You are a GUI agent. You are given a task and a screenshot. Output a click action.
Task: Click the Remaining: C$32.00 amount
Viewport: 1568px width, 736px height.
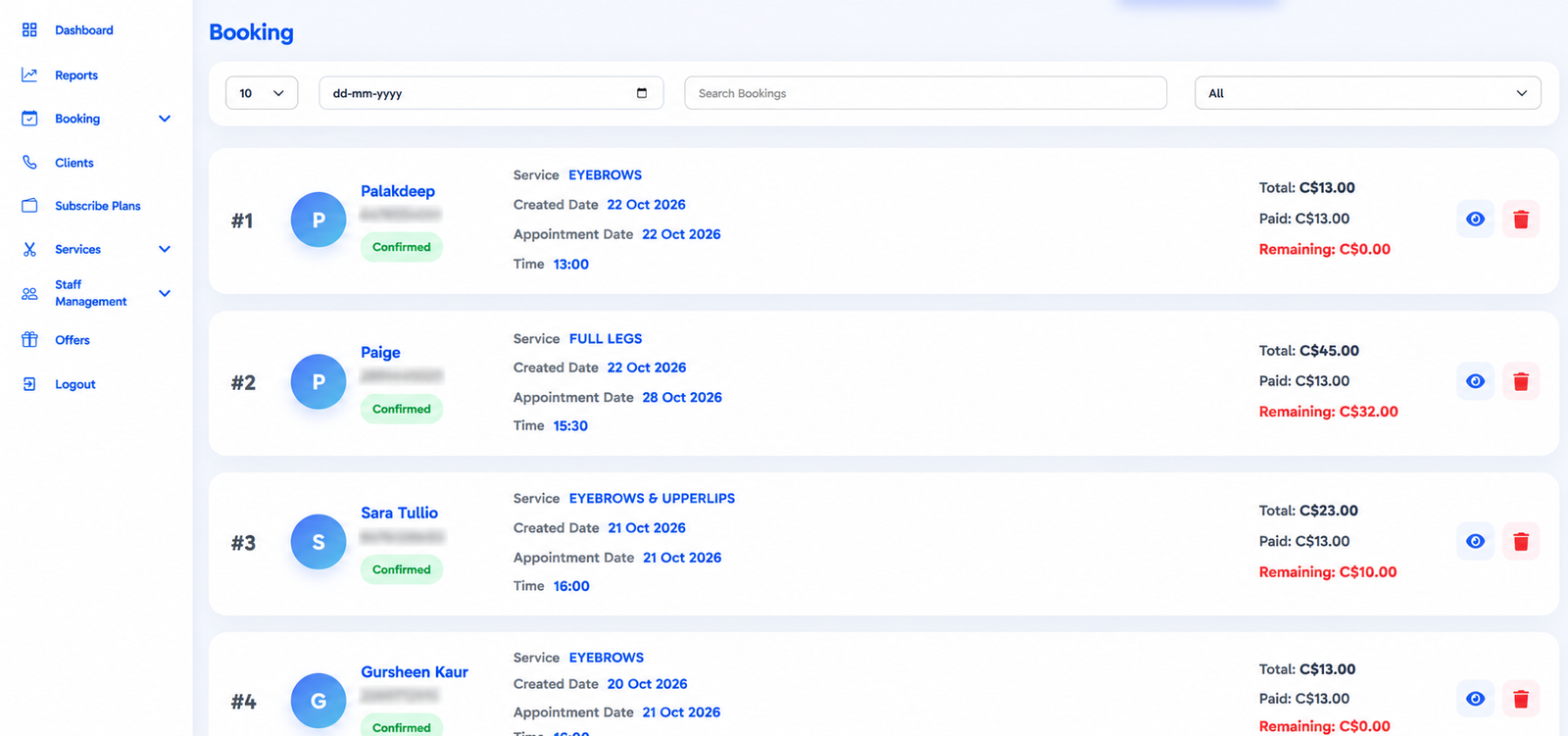(1328, 412)
